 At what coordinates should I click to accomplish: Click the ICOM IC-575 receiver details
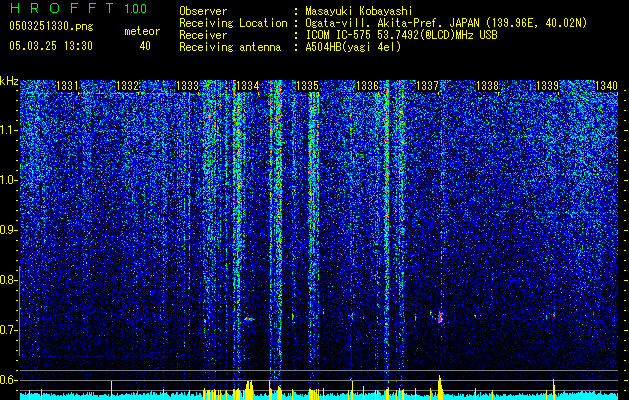(401, 35)
